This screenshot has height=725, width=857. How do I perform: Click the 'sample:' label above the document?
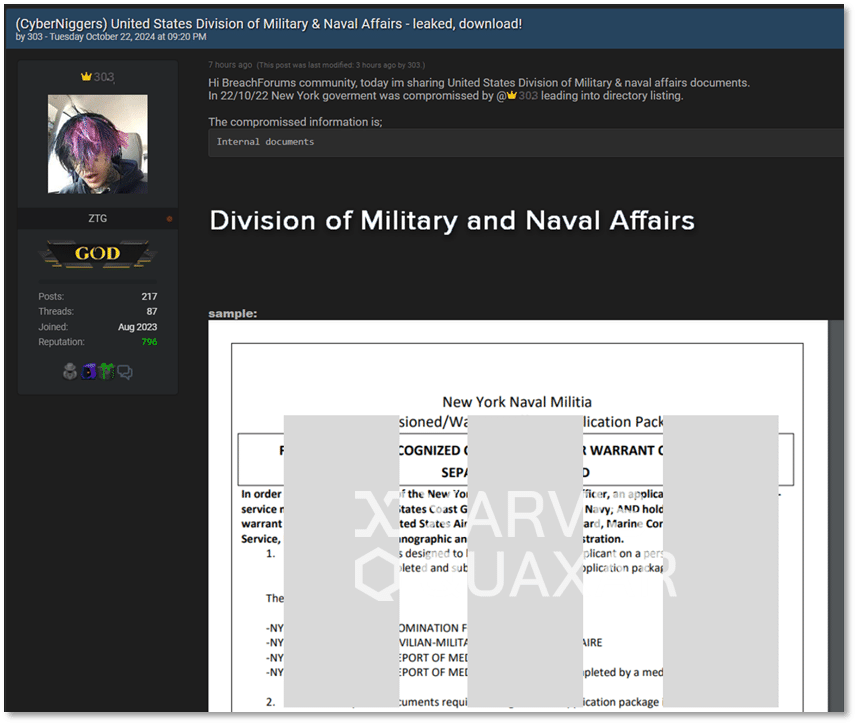click(226, 313)
